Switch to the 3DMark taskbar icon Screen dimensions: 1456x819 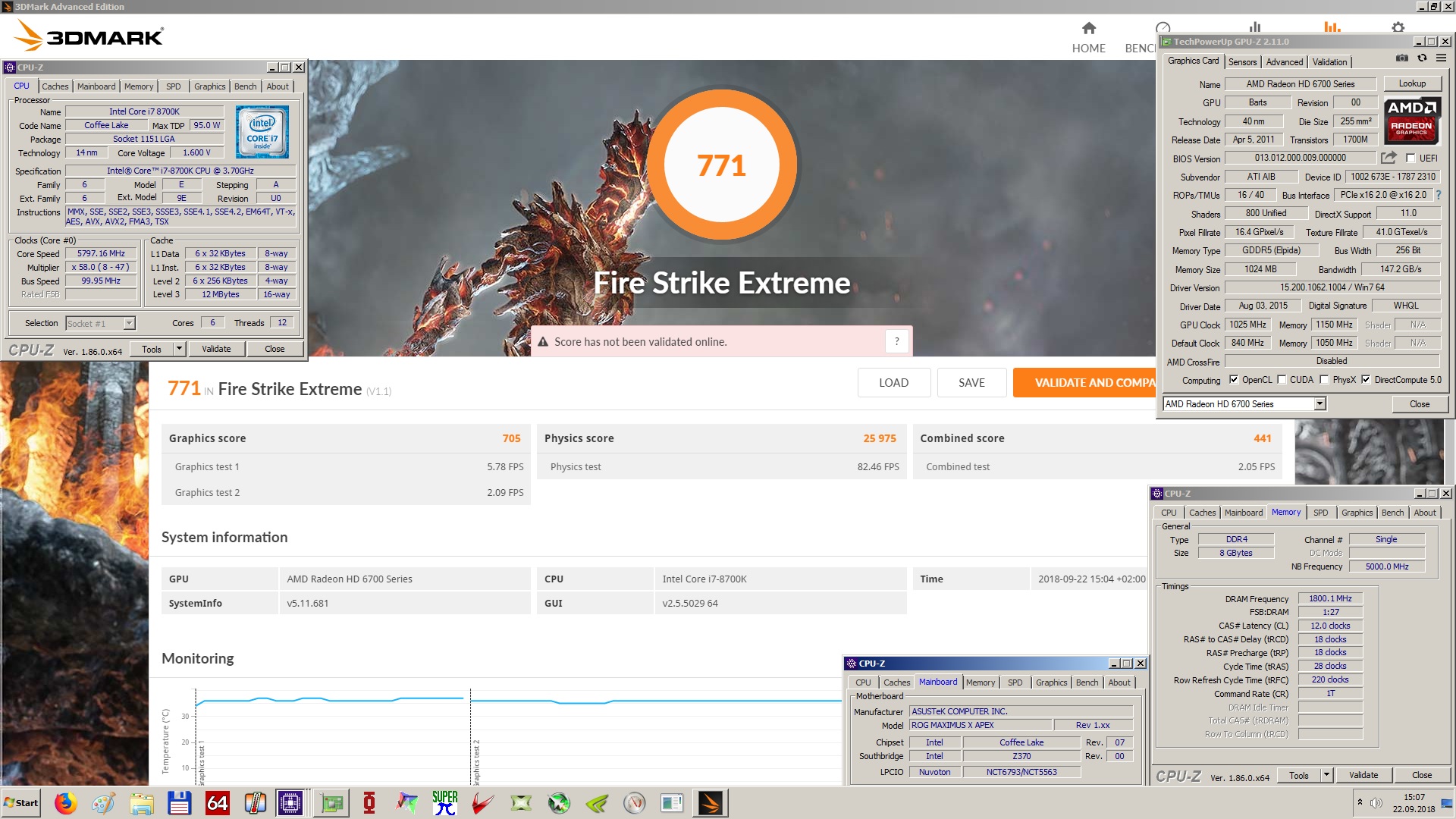coord(711,803)
